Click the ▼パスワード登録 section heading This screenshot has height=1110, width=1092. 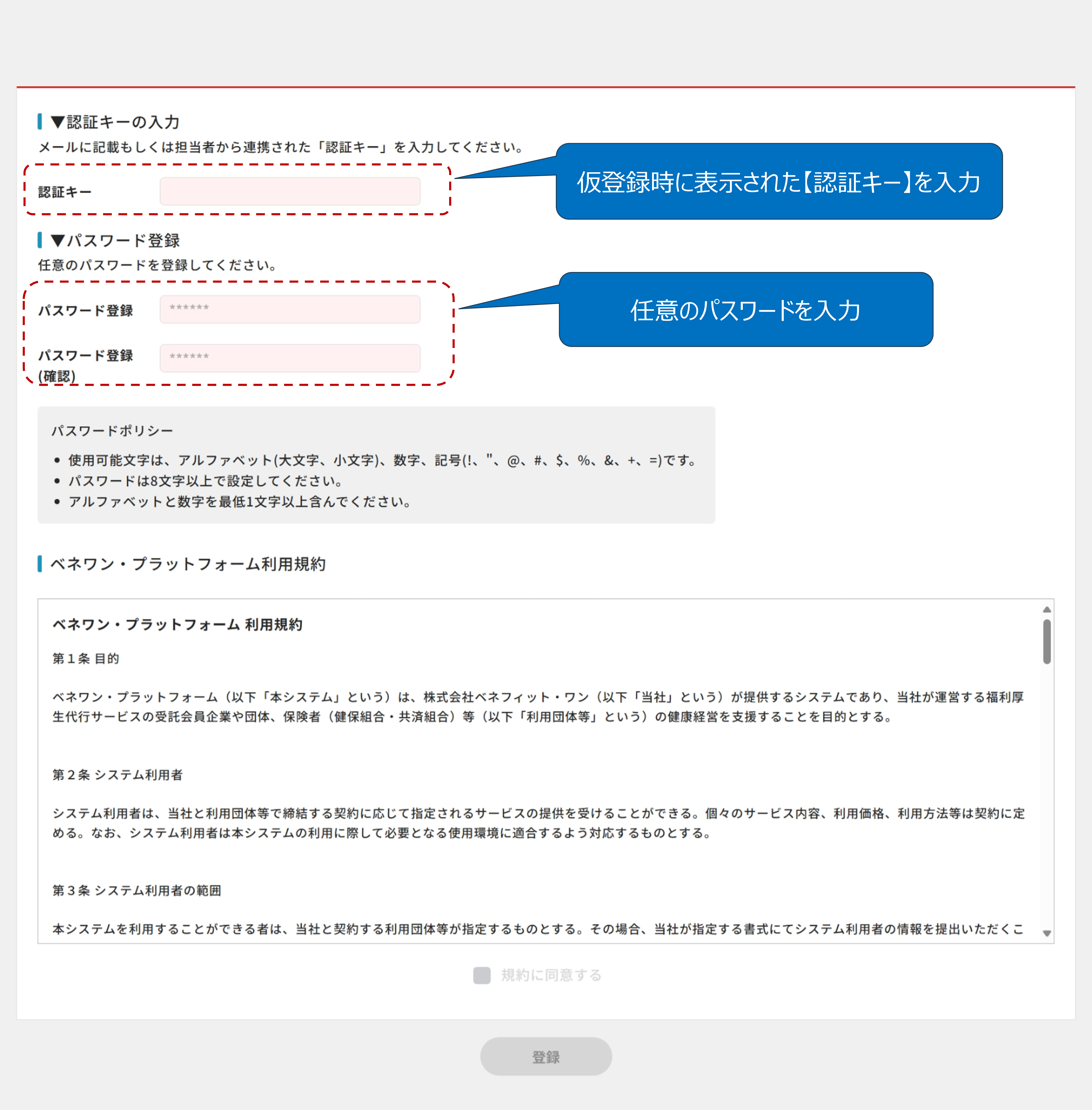coord(115,241)
